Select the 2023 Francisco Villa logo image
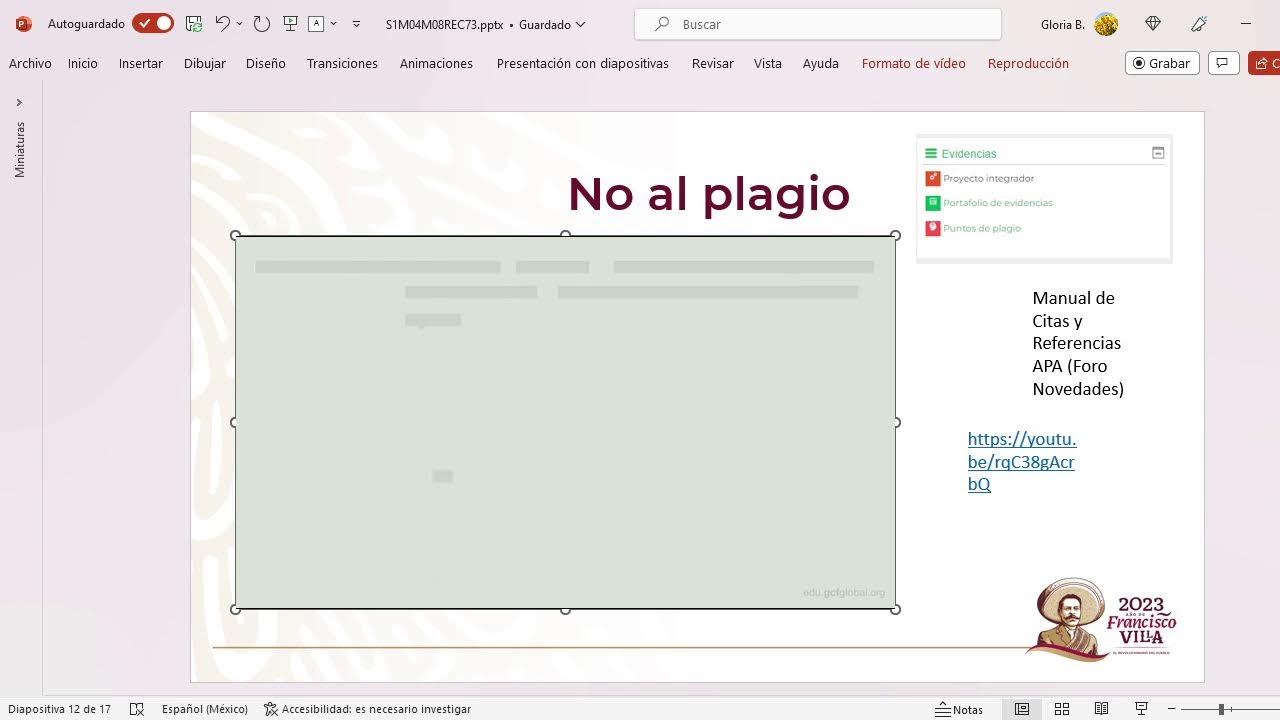Viewport: 1280px width, 720px height. (x=1100, y=619)
